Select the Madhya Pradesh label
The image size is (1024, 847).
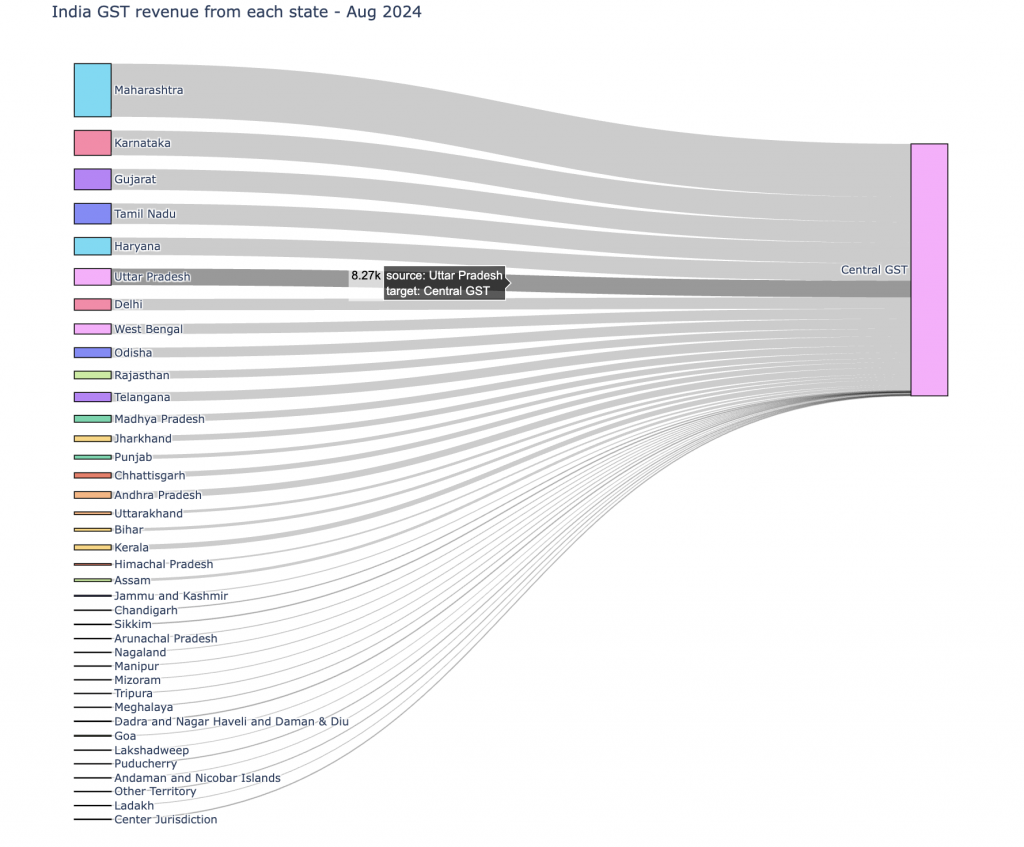click(159, 419)
